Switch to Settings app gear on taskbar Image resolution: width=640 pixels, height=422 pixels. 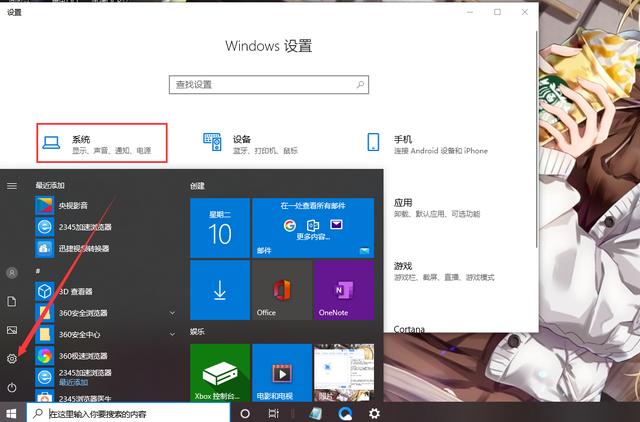[x=374, y=413]
